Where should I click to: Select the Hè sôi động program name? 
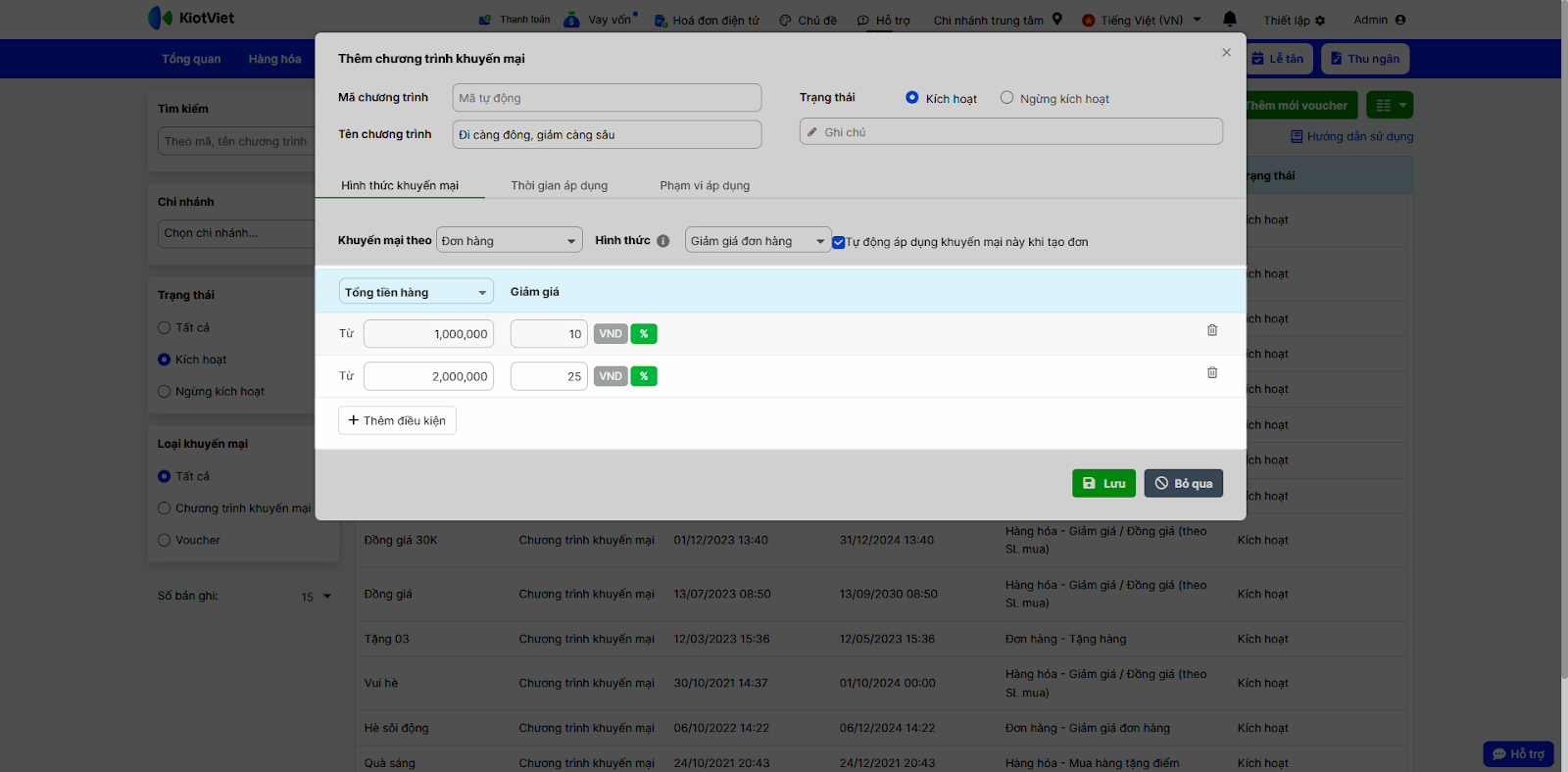397,728
